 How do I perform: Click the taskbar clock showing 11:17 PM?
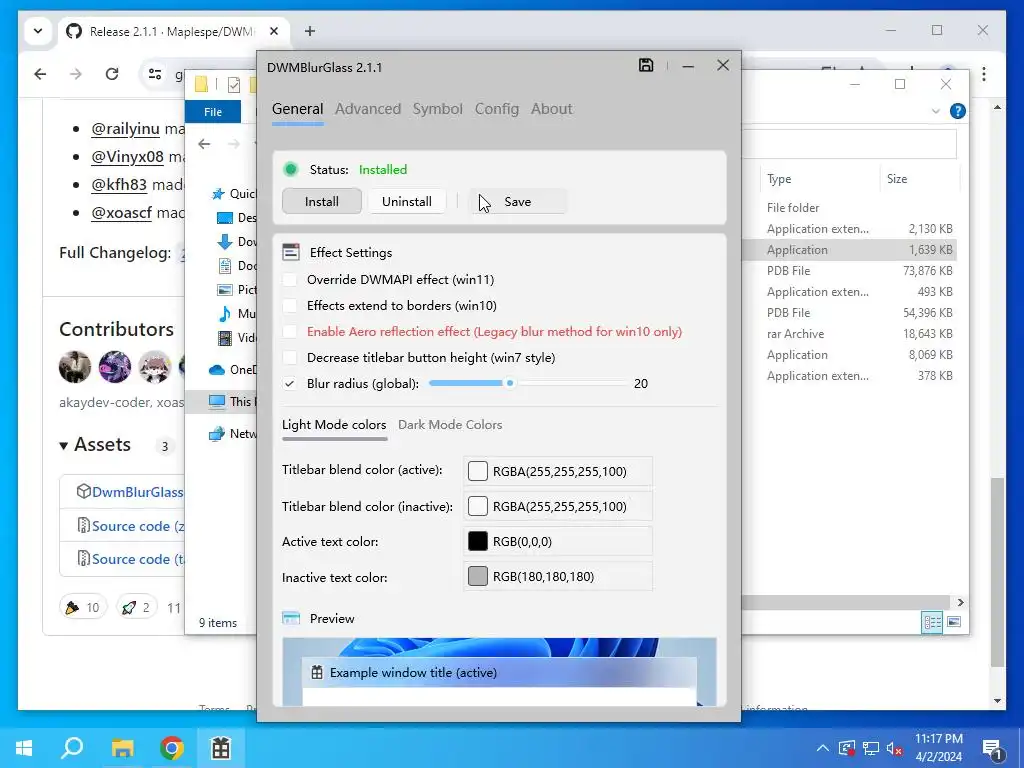click(x=938, y=748)
